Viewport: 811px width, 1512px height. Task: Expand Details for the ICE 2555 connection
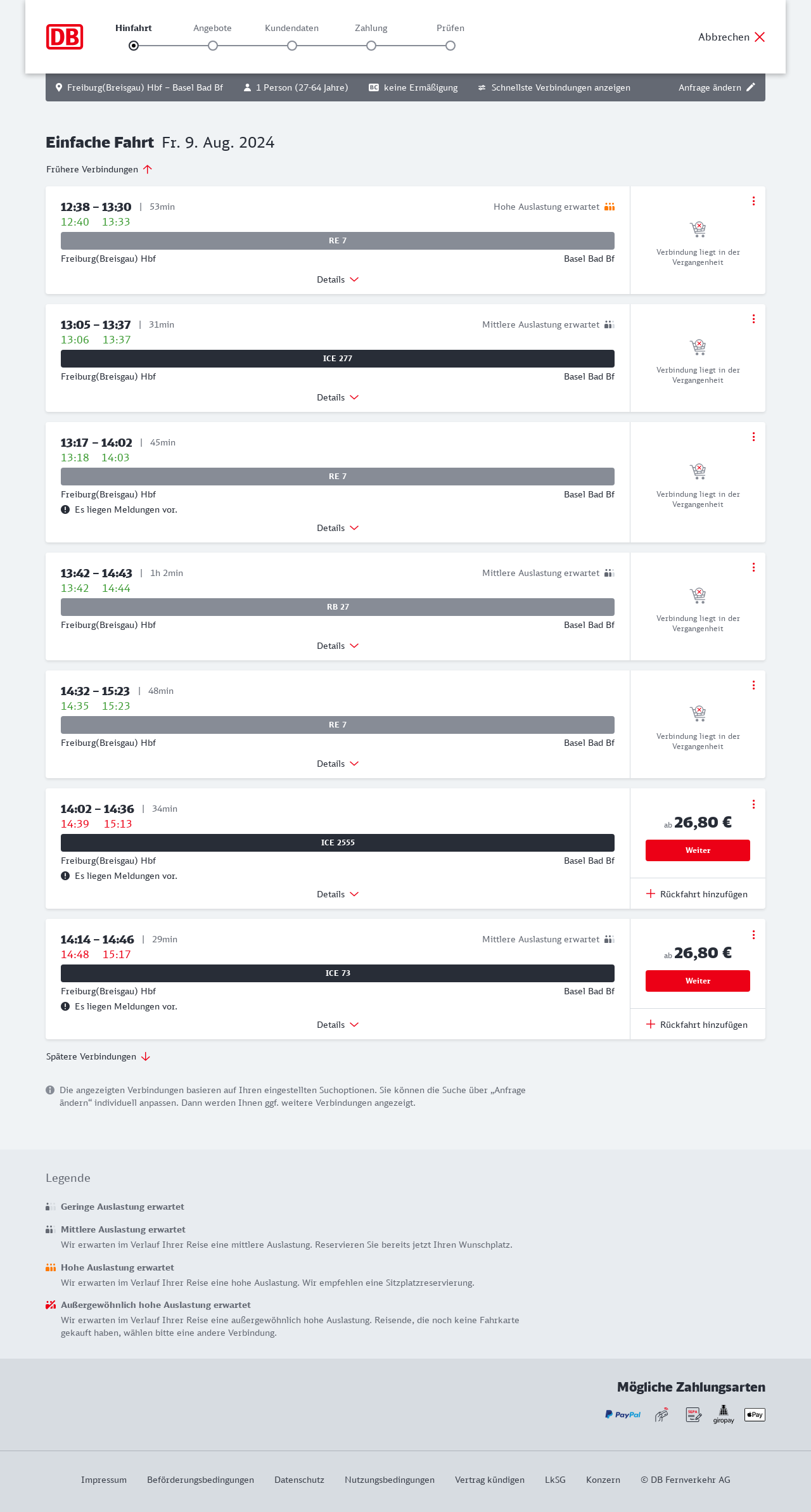coord(338,894)
